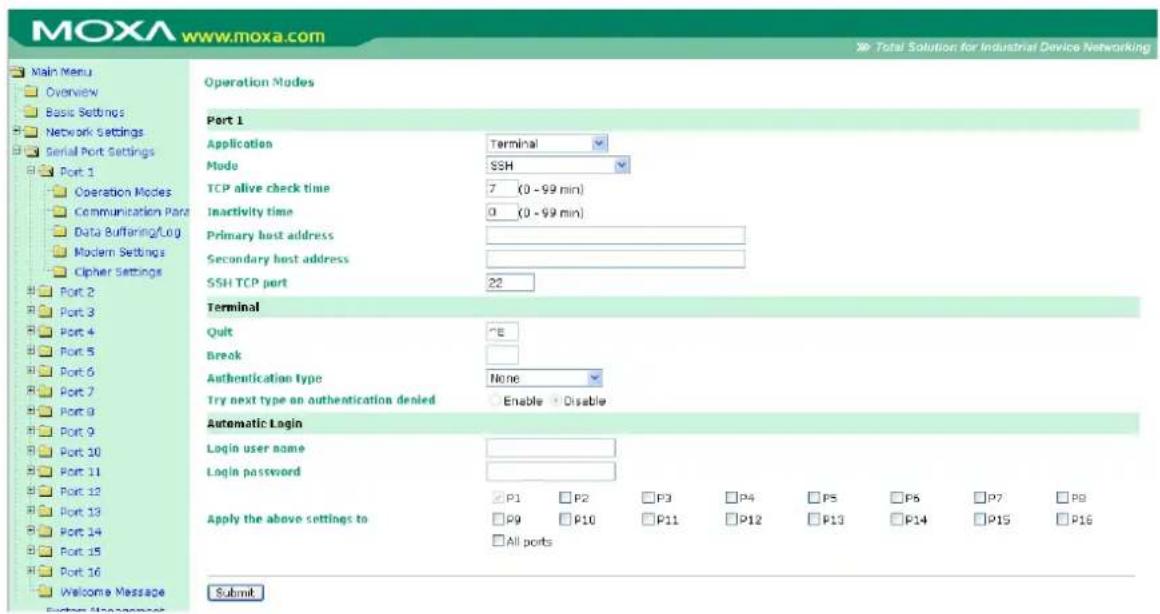Click the Welcome Message folder icon

(x=46, y=591)
